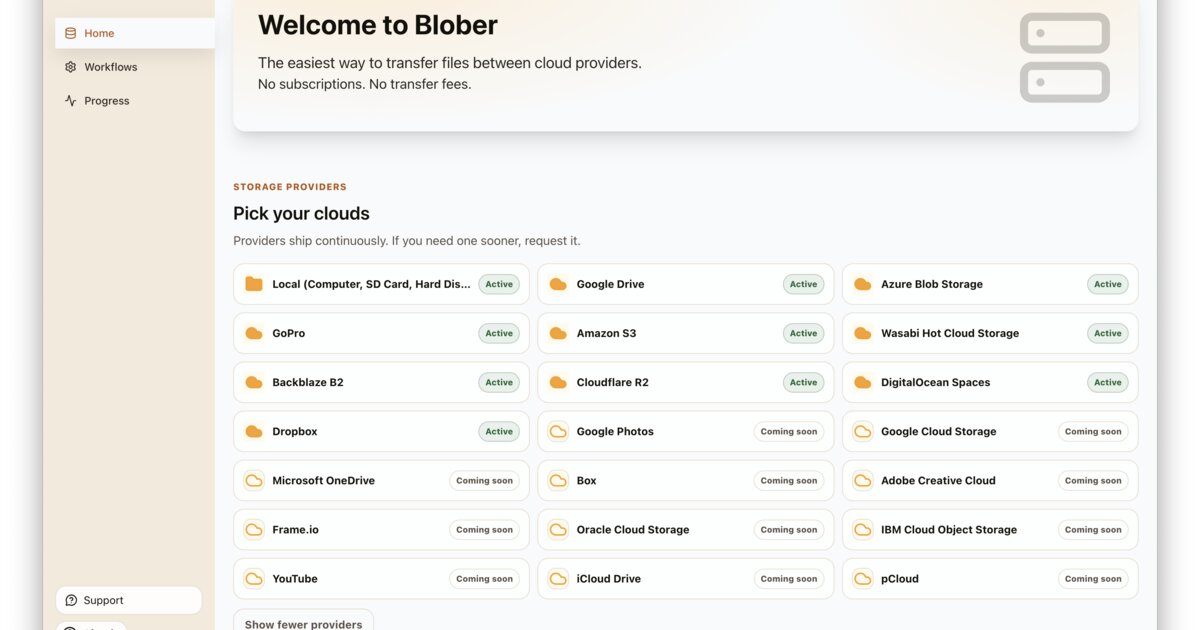The width and height of the screenshot is (1200, 630).
Task: Click the Backblaze B2 cloud icon
Action: (x=254, y=382)
